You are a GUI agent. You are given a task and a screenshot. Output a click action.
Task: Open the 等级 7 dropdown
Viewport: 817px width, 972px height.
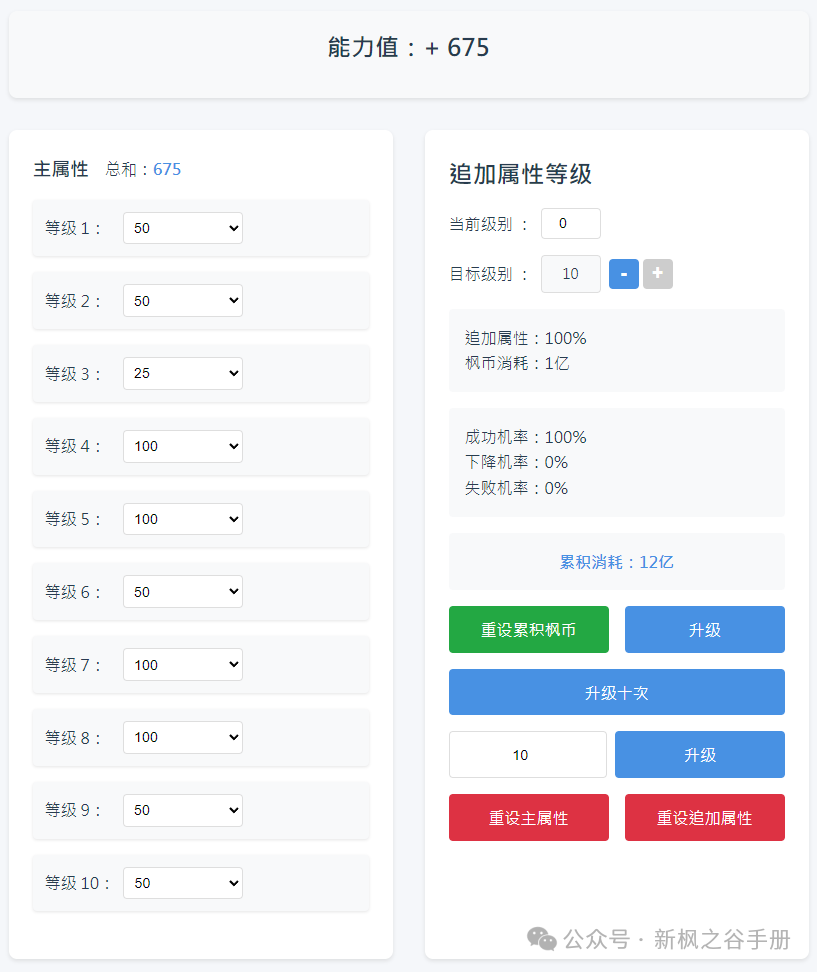tap(183, 664)
